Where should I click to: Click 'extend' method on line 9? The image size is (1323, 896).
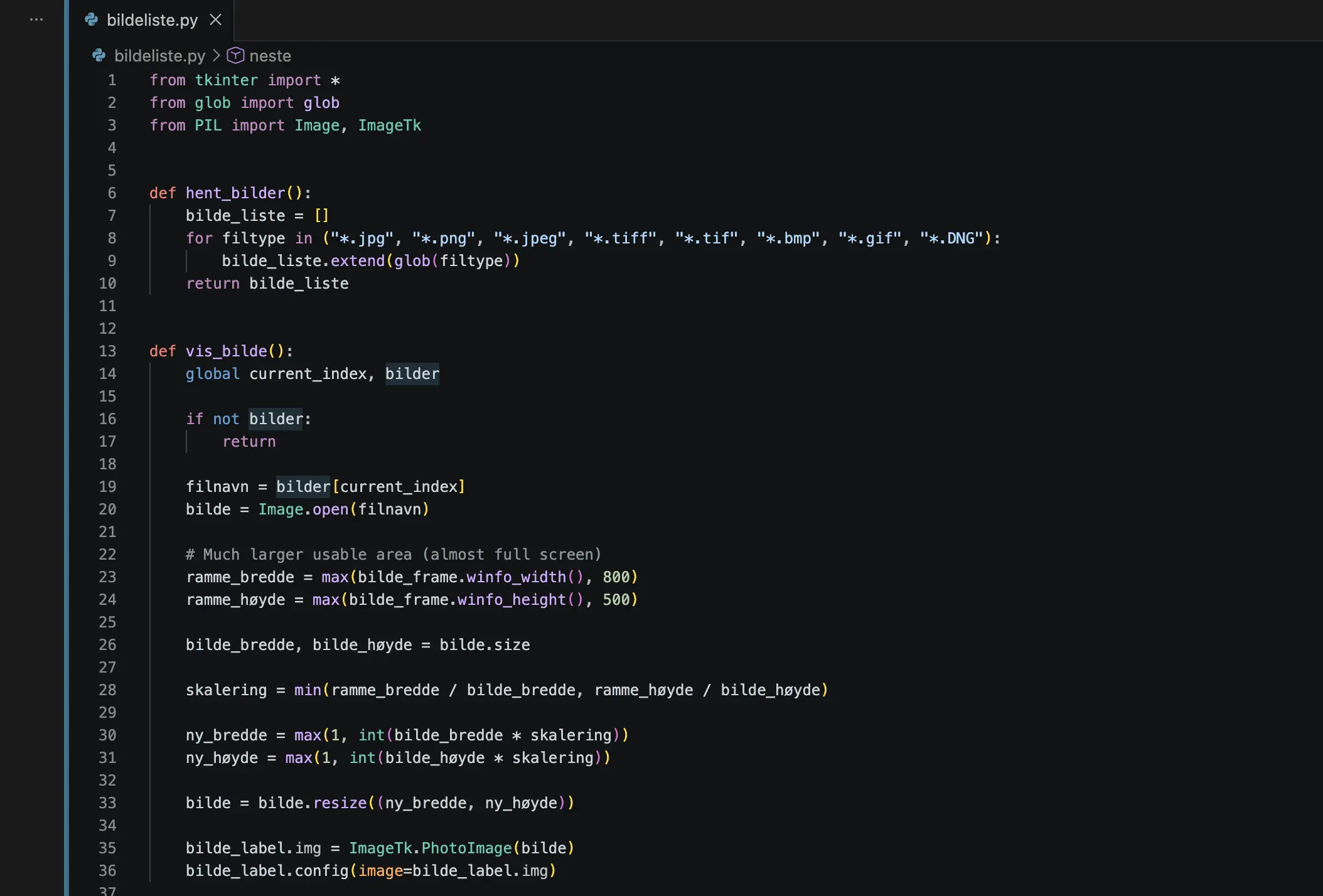pos(358,261)
